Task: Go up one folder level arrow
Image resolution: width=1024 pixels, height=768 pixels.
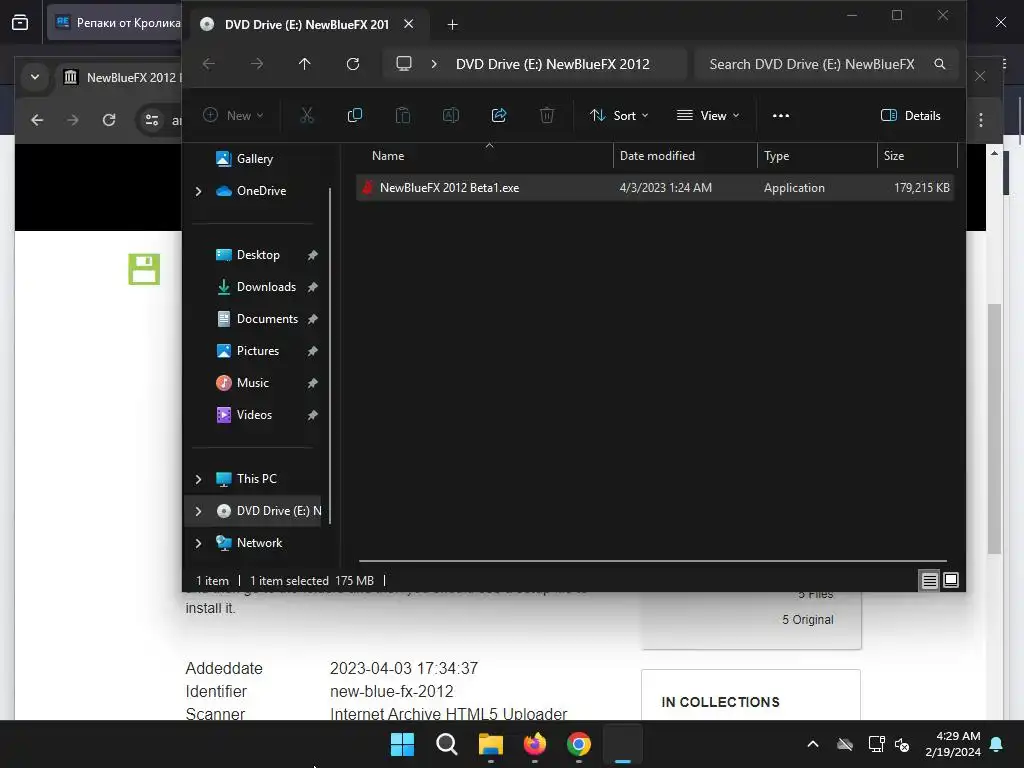Action: tap(304, 64)
